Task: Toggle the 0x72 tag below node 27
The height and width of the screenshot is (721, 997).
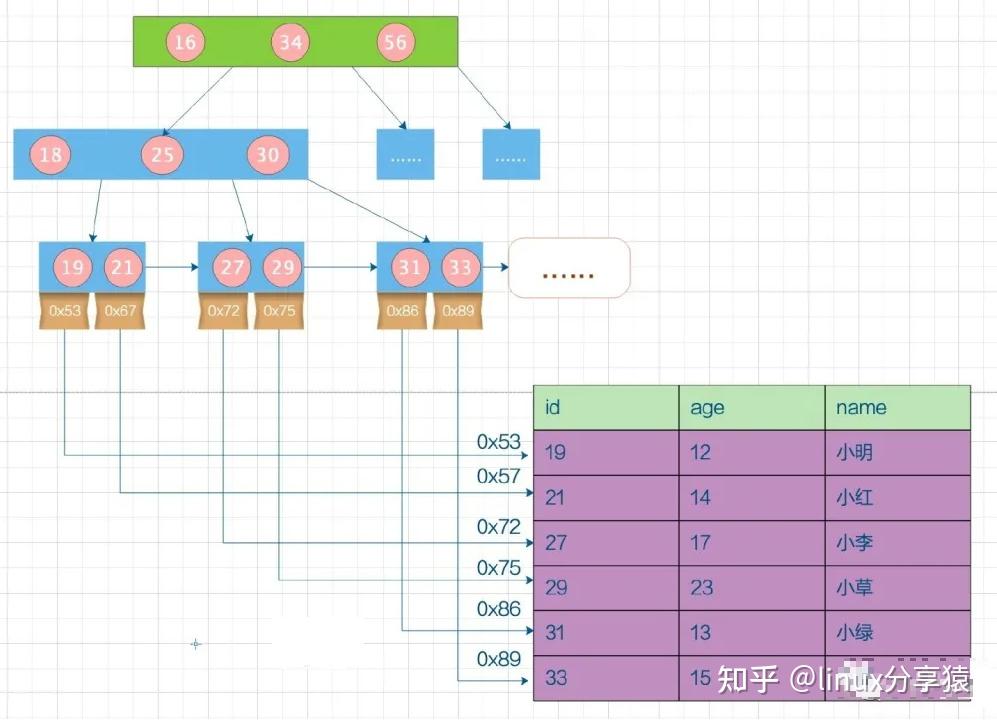Action: coord(223,310)
